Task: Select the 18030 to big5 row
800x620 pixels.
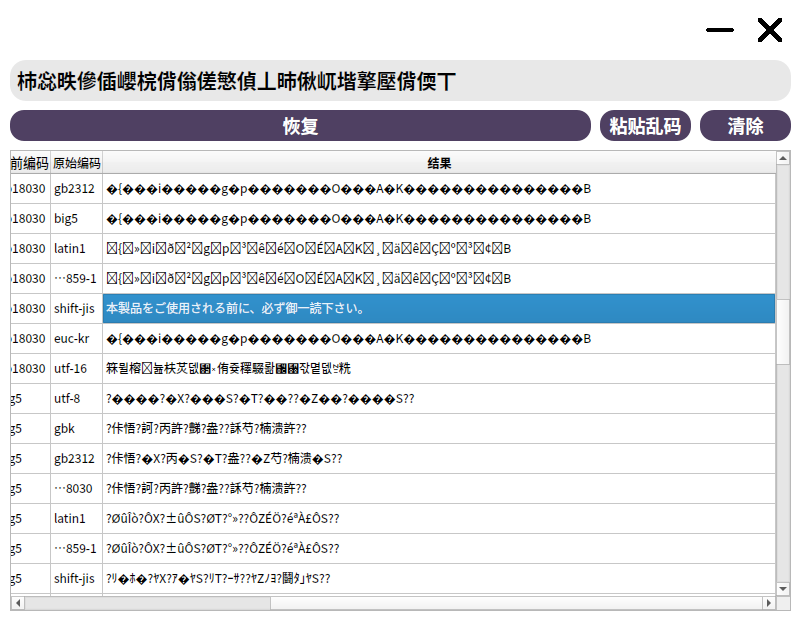Action: [393, 219]
